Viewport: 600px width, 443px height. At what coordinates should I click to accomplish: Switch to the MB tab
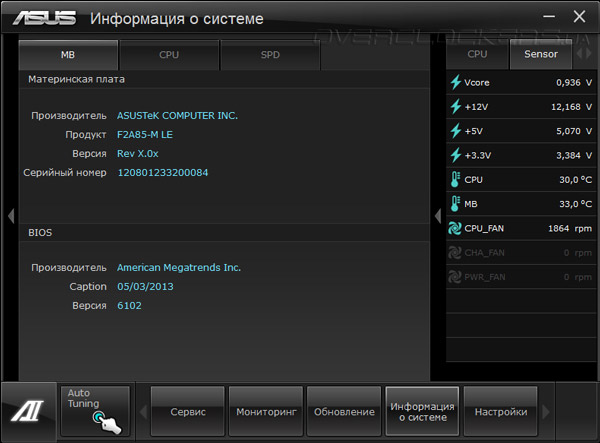coord(68,55)
